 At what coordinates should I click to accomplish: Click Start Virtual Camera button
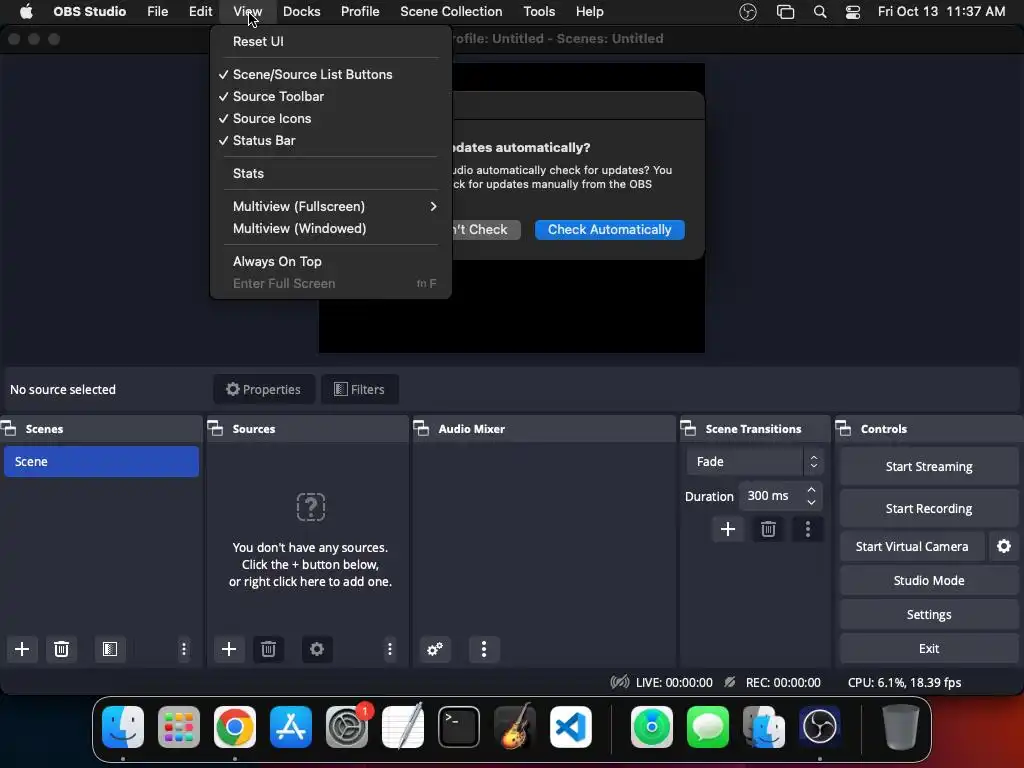[912, 547]
